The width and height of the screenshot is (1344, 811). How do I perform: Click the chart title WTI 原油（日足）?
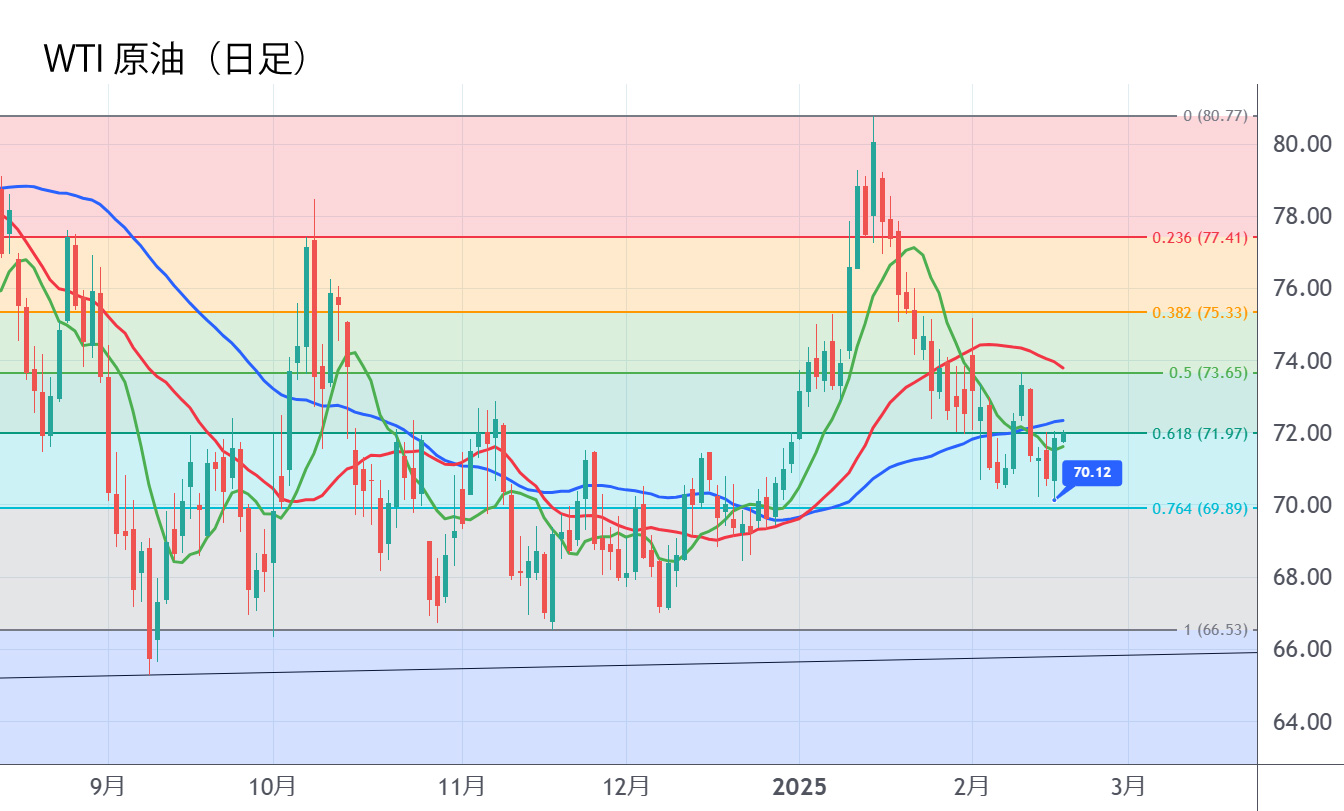176,60
